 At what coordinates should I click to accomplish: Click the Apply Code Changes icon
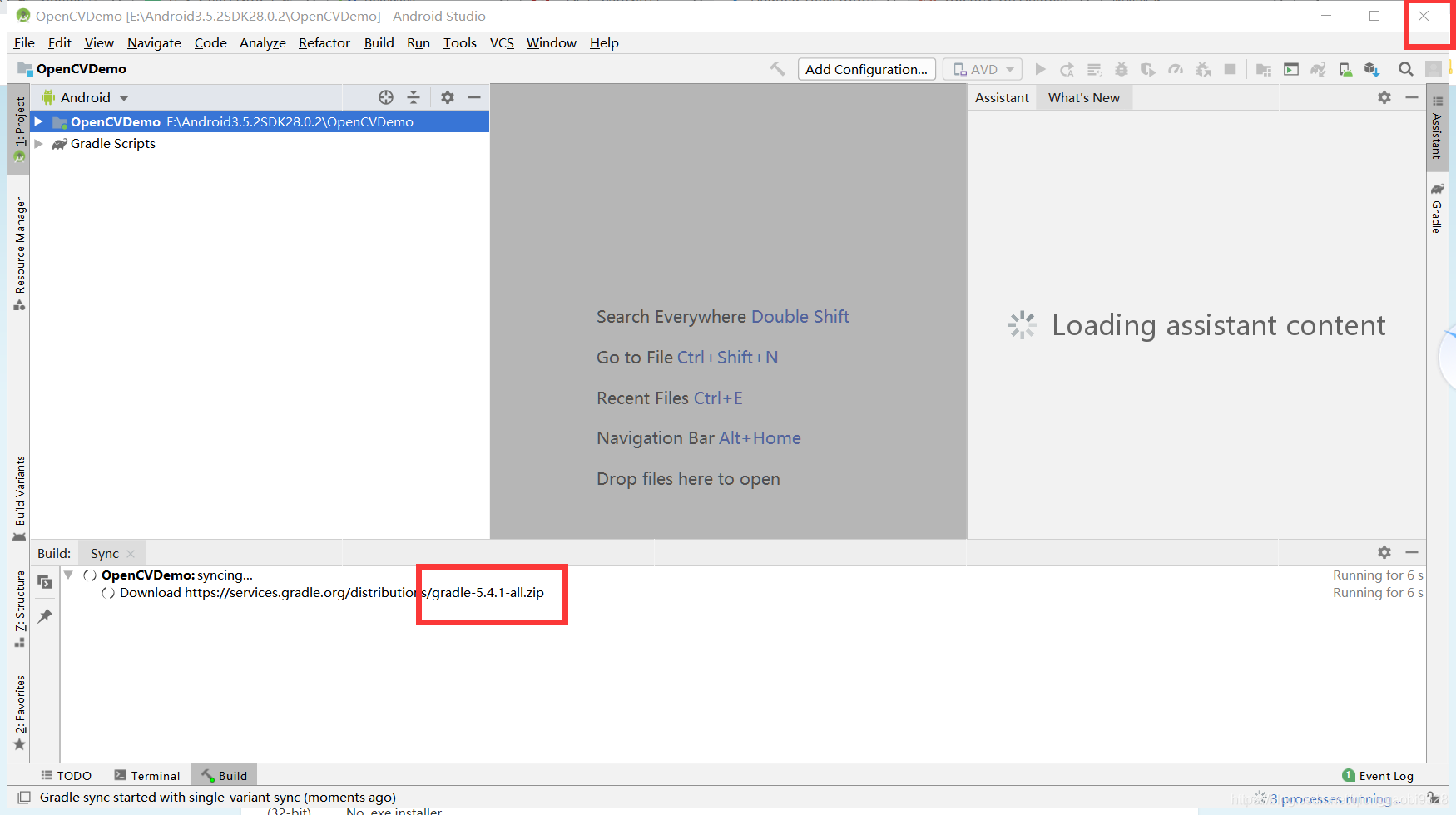point(1094,69)
